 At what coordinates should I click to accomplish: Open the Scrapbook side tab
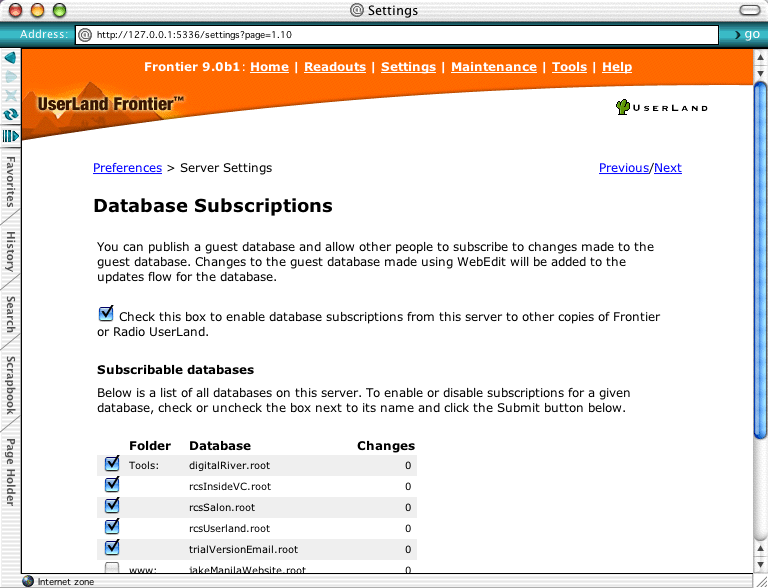coord(10,385)
